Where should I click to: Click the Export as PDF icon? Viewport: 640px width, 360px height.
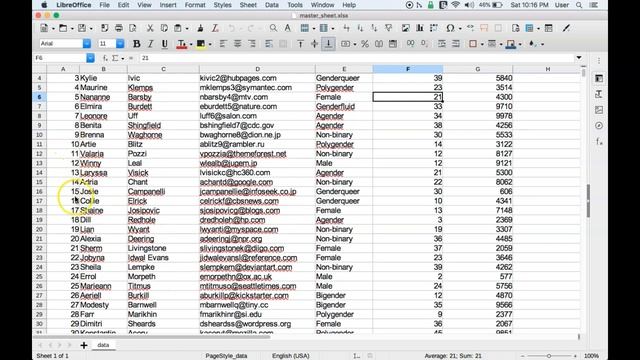(x=104, y=28)
